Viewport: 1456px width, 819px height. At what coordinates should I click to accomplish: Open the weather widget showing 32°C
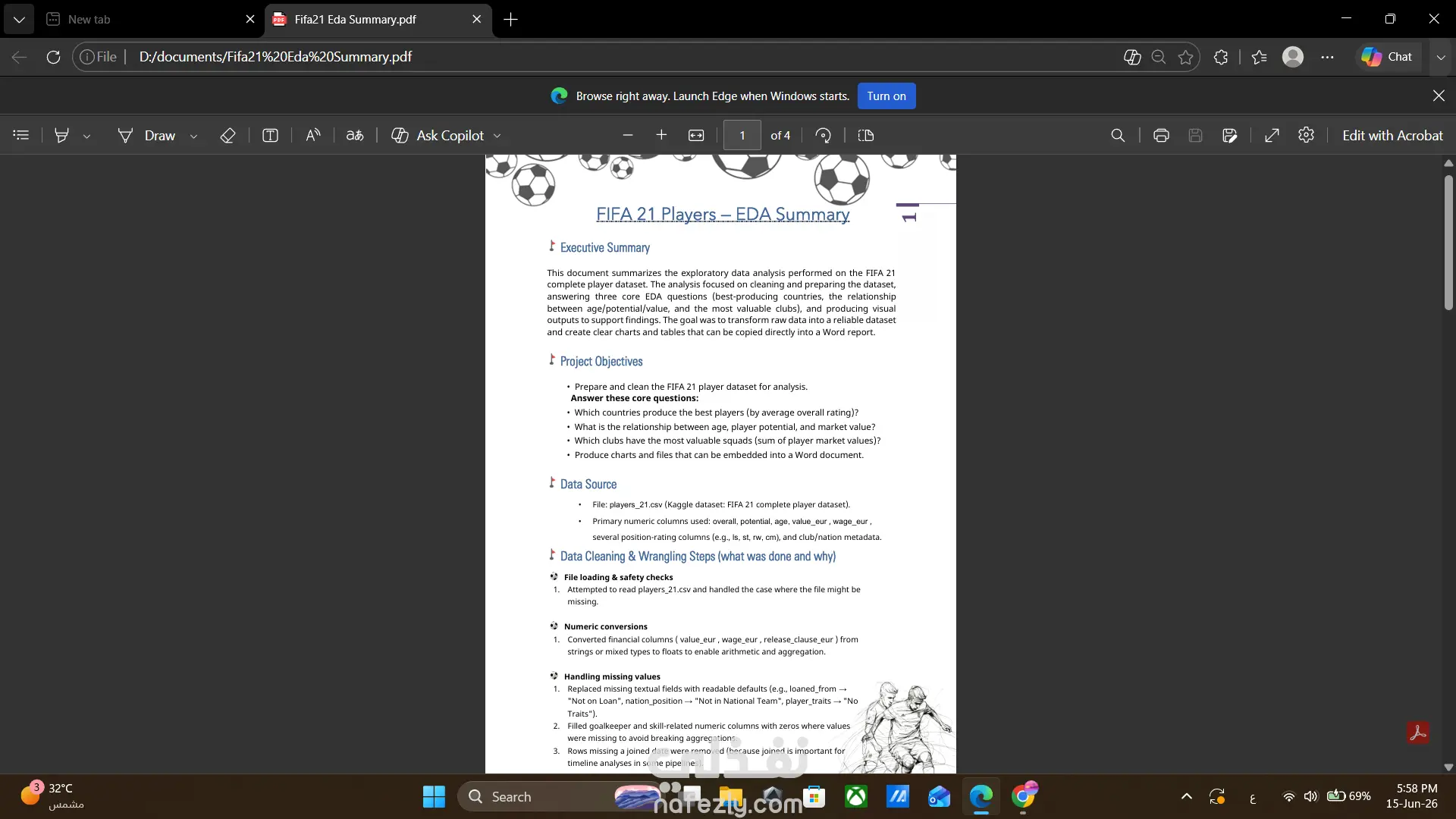tap(53, 796)
